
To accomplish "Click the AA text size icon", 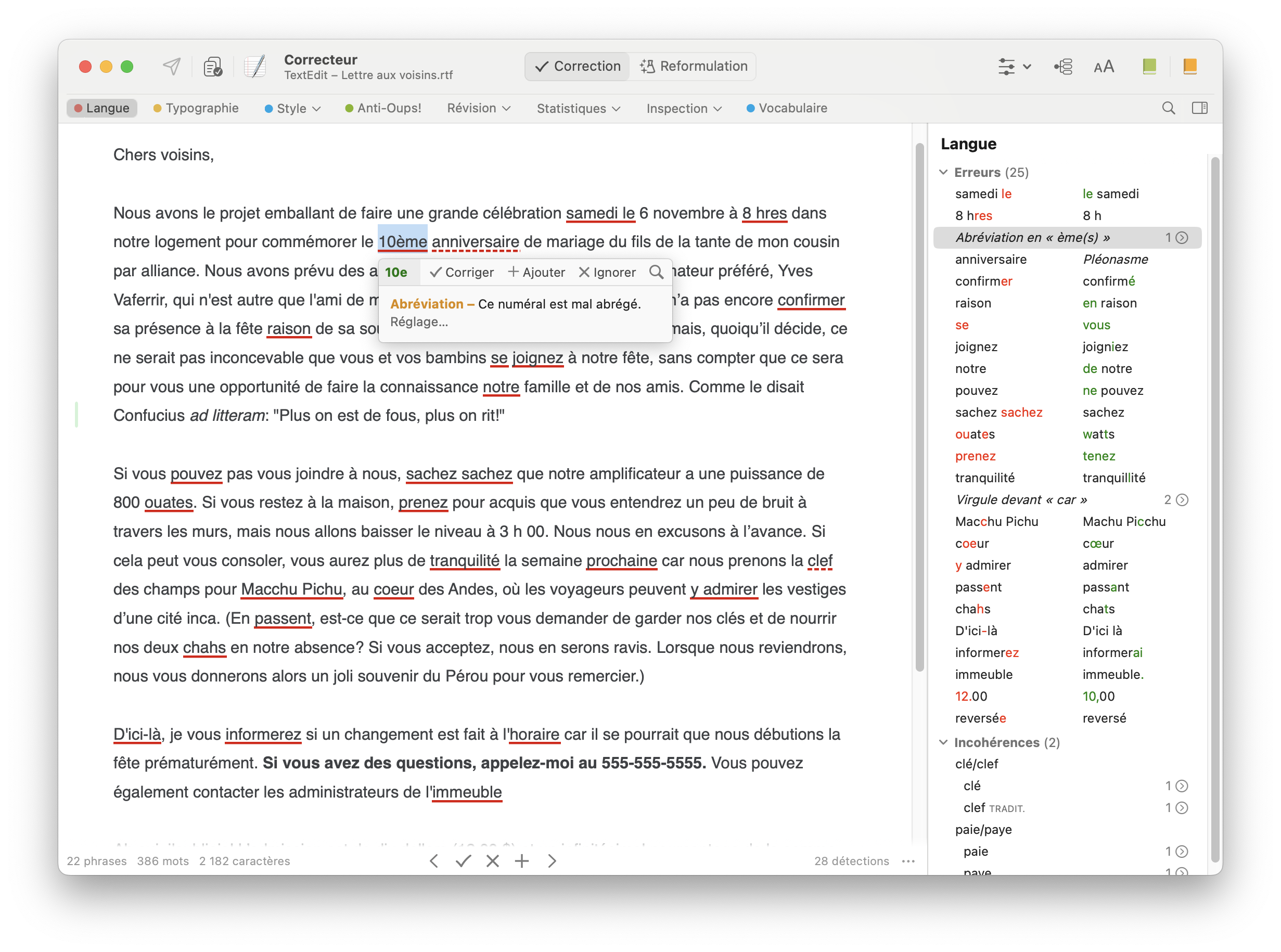I will (1104, 67).
